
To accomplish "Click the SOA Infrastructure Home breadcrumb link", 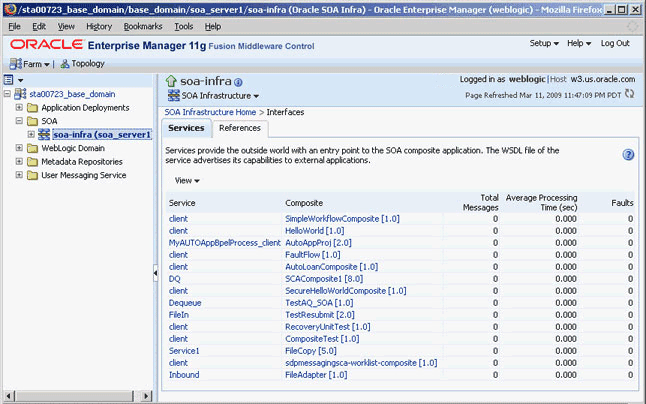I will [x=210, y=112].
